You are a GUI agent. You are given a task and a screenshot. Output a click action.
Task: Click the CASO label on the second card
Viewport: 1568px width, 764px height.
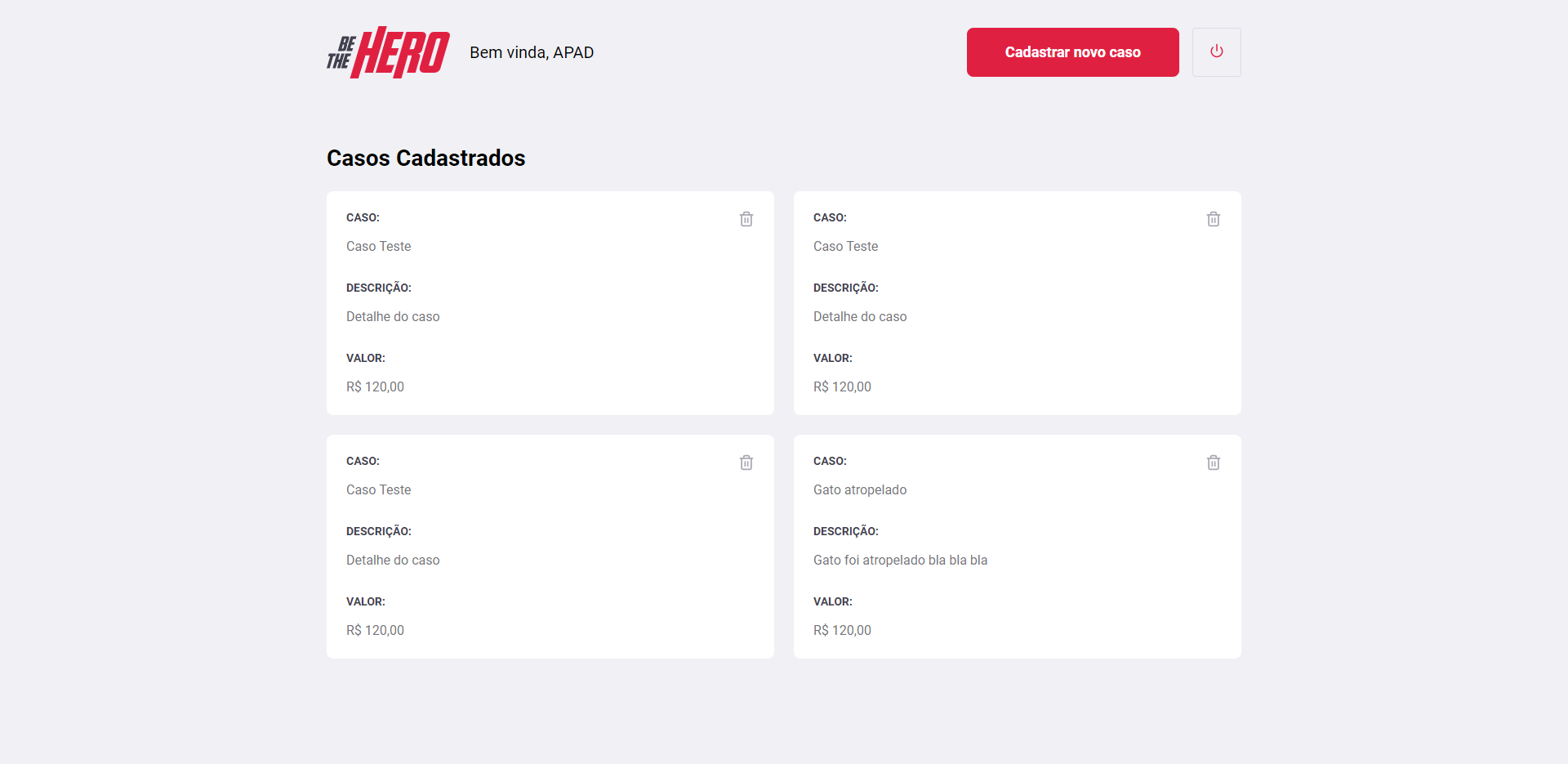(830, 217)
